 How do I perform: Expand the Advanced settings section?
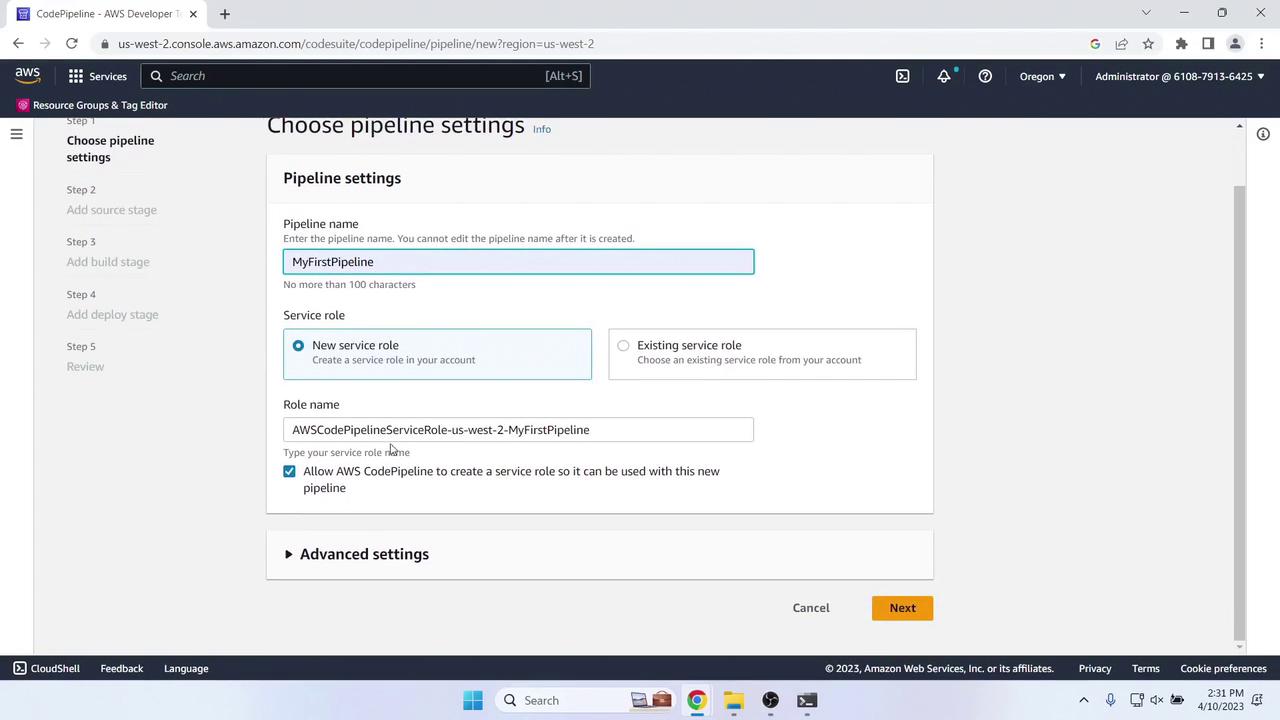pos(357,554)
